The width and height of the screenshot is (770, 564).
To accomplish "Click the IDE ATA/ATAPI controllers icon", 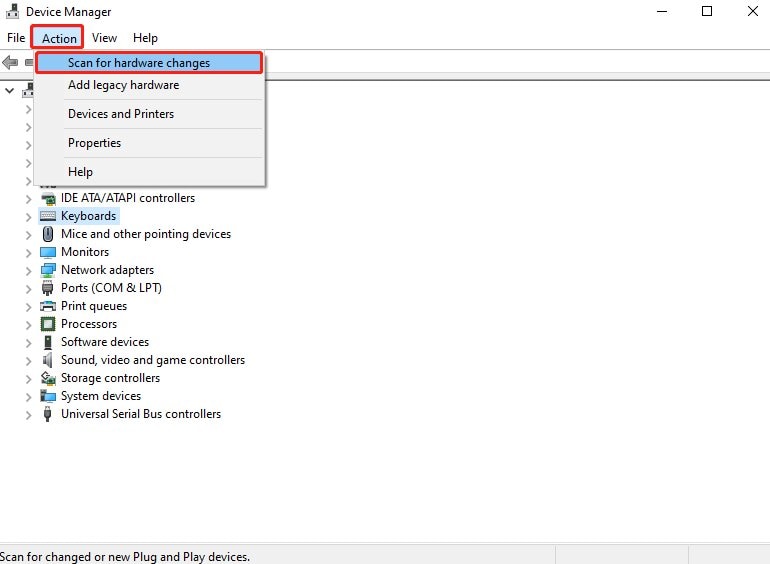I will 48,198.
